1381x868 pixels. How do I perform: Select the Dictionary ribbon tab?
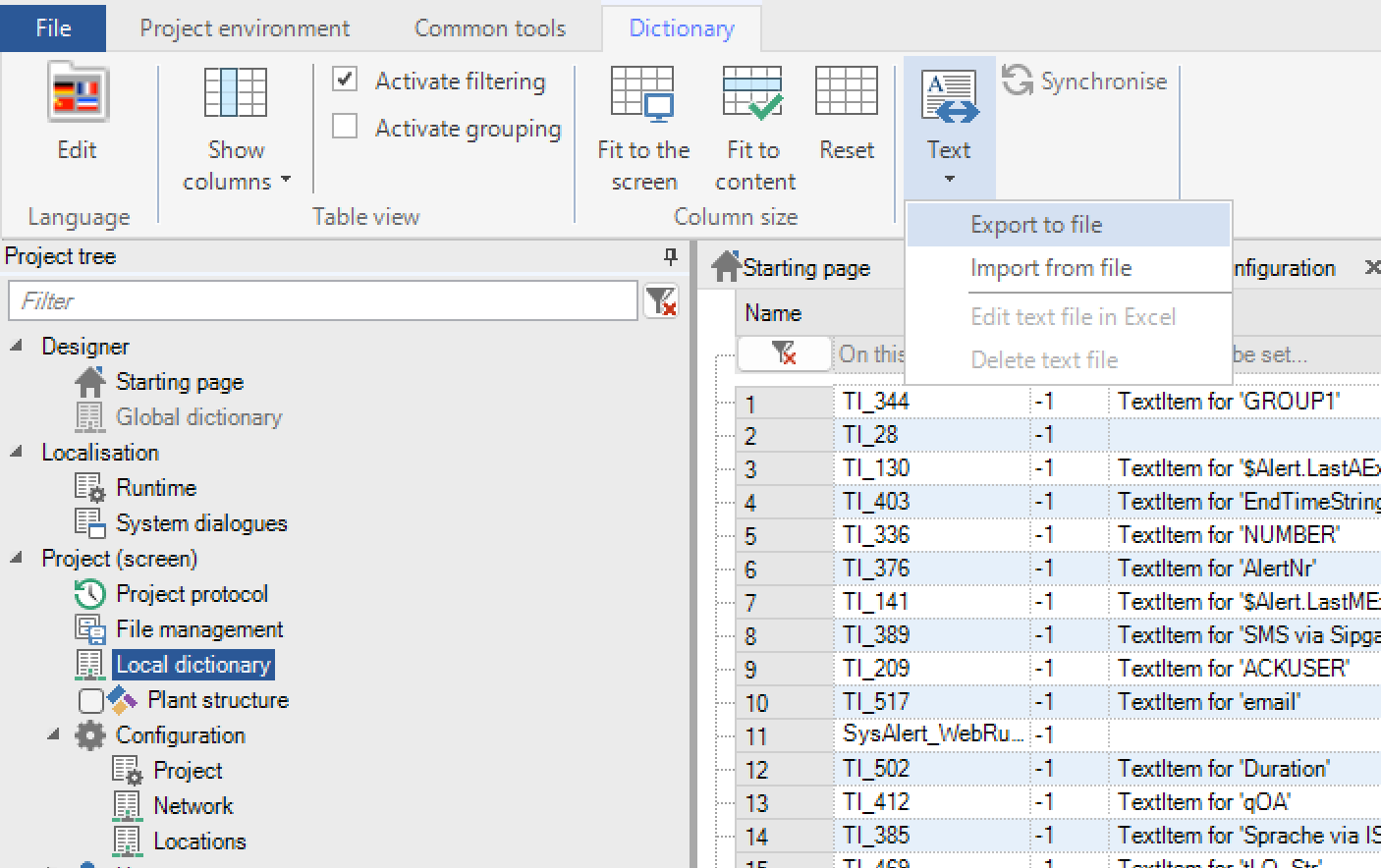click(x=682, y=28)
